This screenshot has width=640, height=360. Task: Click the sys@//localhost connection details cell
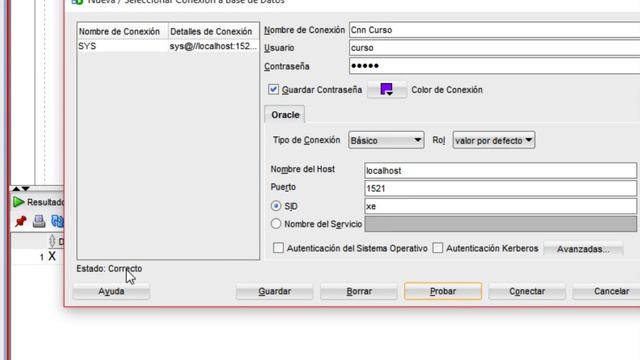click(x=213, y=46)
